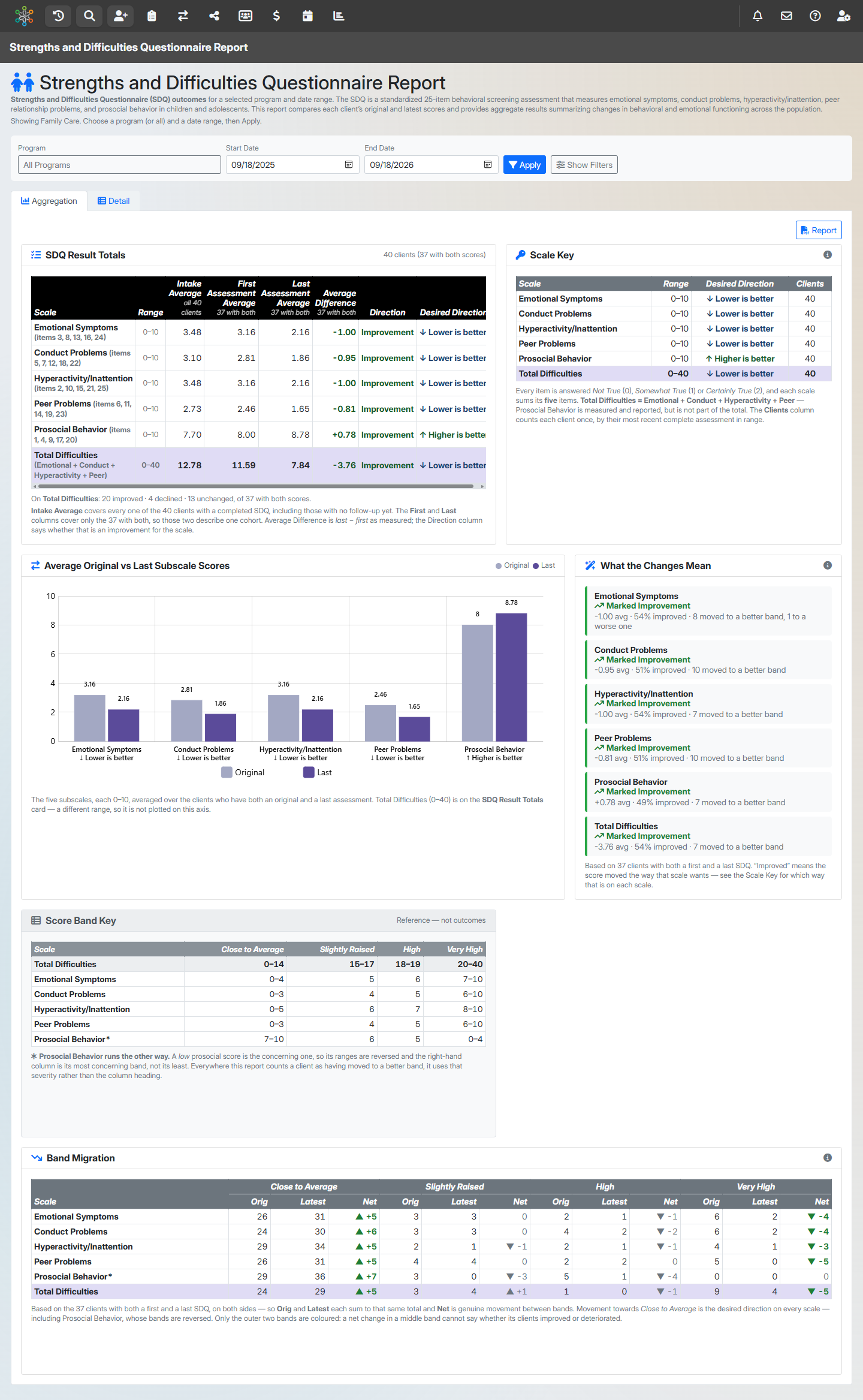863x1400 pixels.
Task: Click the End Date field showing 09/18/2026
Action: [431, 165]
